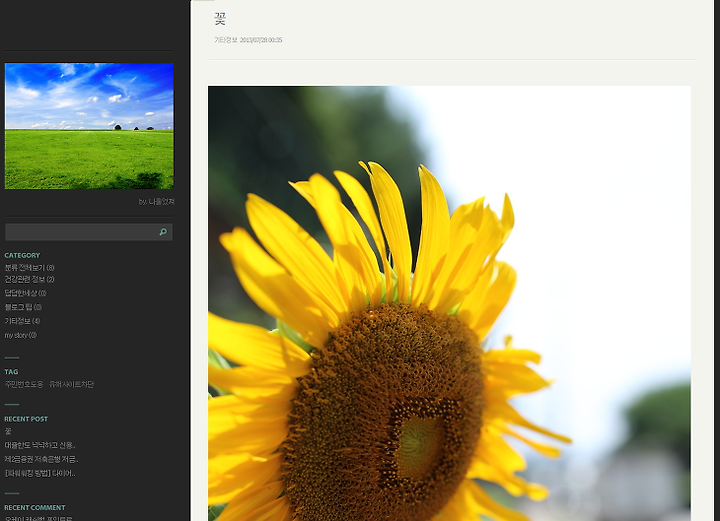Open the '분류 전체보기' category link
Image resolution: width=720 pixels, height=521 pixels.
click(29, 268)
